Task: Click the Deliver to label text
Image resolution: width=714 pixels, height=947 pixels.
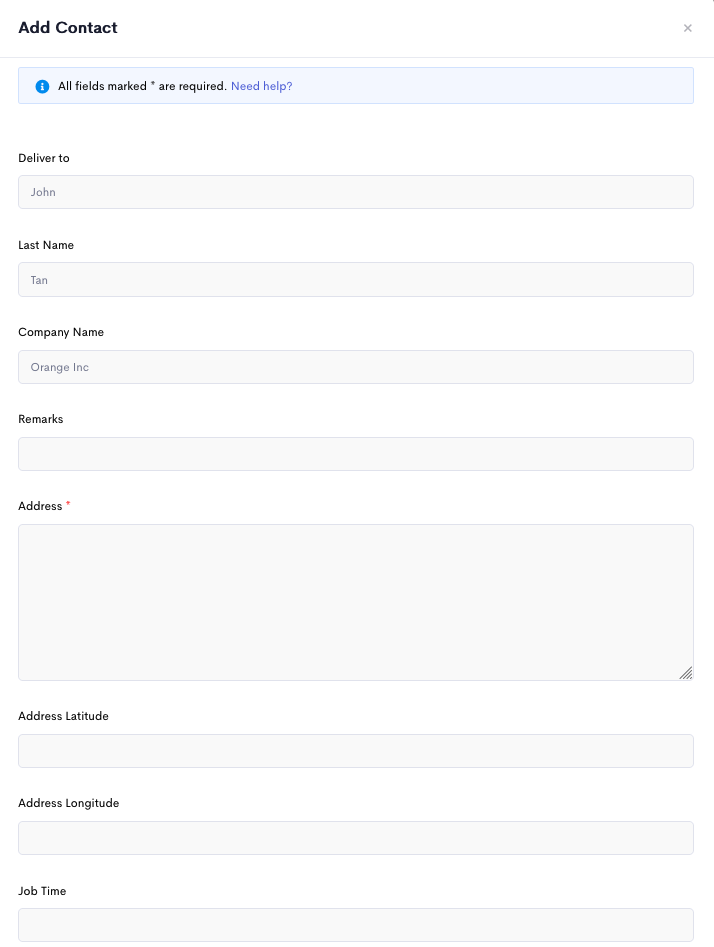Action: click(43, 158)
